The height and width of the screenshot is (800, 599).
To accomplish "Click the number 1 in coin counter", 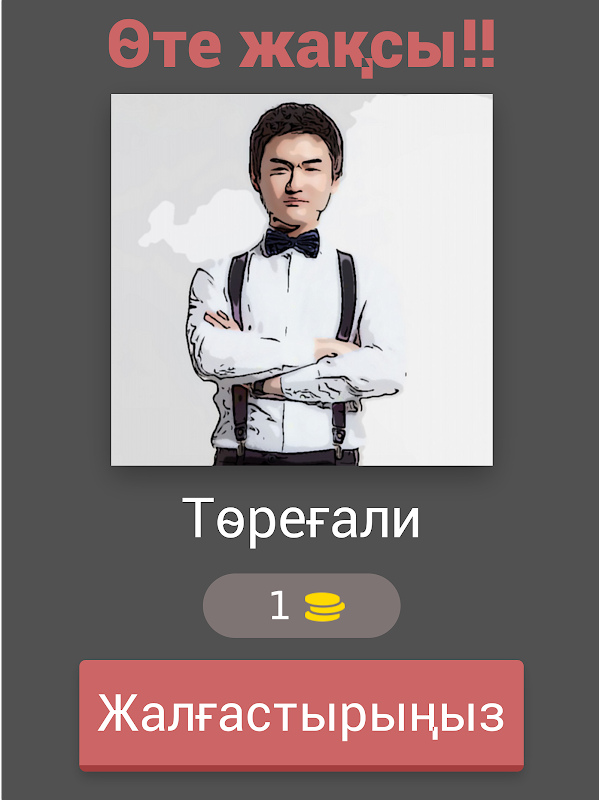I will pos(279,606).
